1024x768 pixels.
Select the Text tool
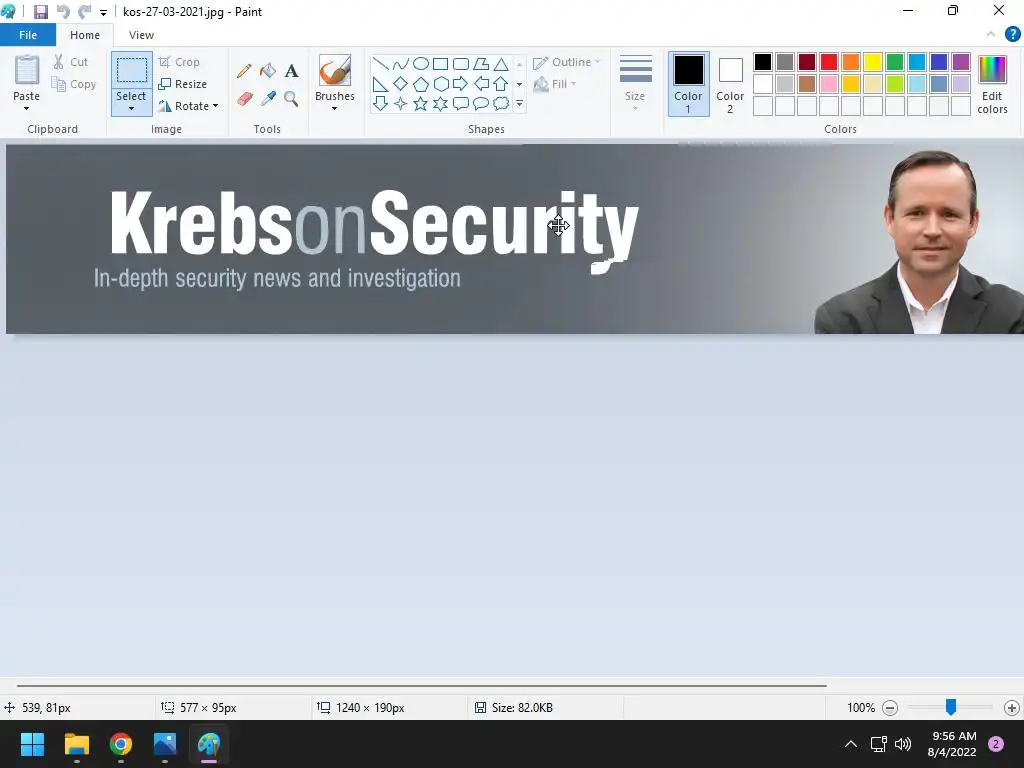click(x=291, y=71)
